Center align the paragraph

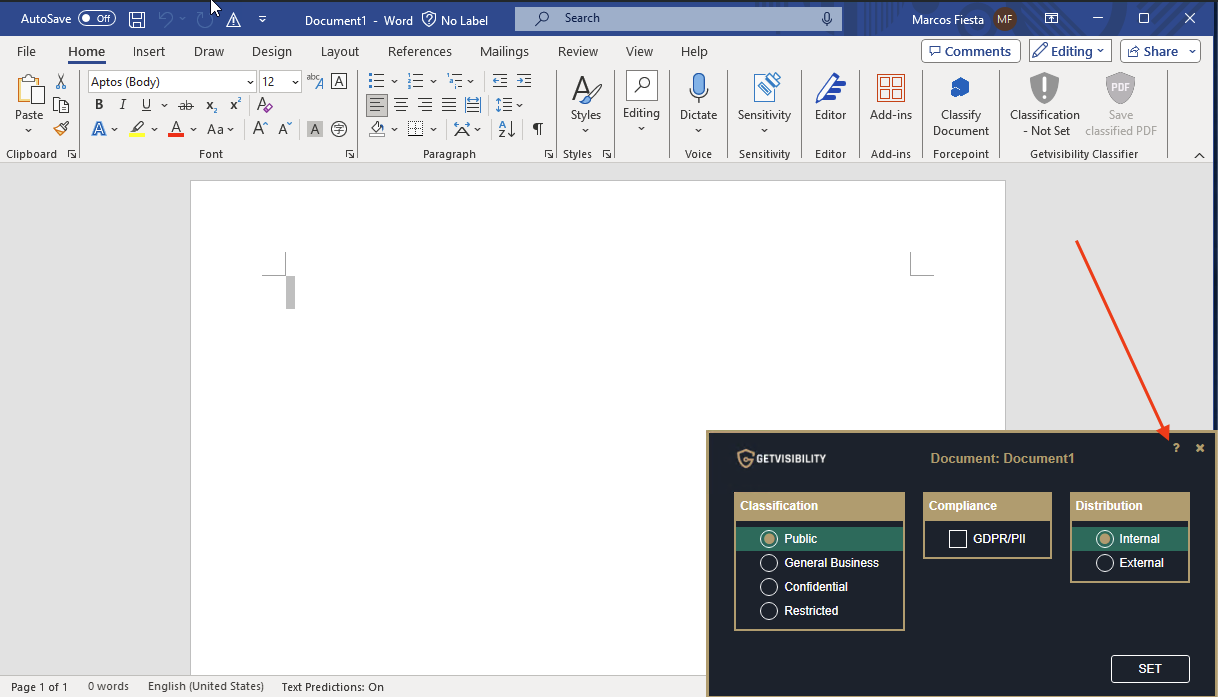coord(401,105)
